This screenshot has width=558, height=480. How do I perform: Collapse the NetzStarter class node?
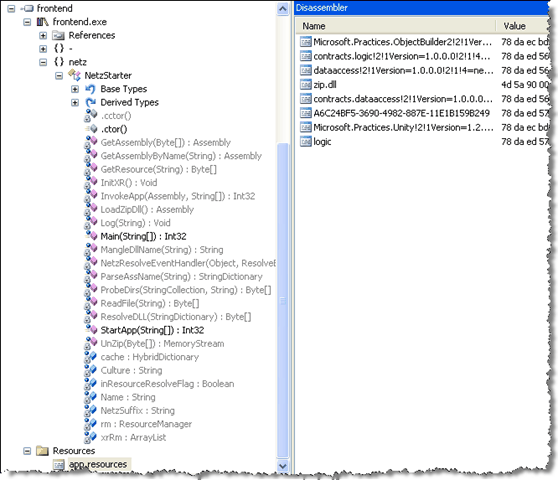click(x=59, y=75)
